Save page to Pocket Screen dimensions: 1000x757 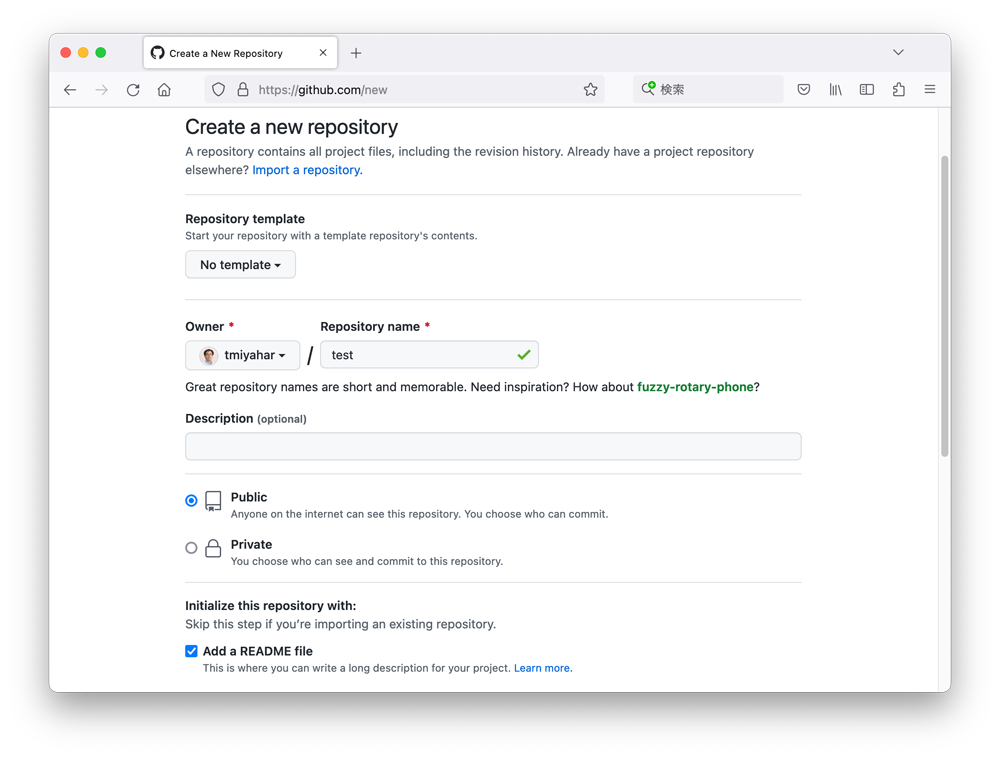coord(804,90)
